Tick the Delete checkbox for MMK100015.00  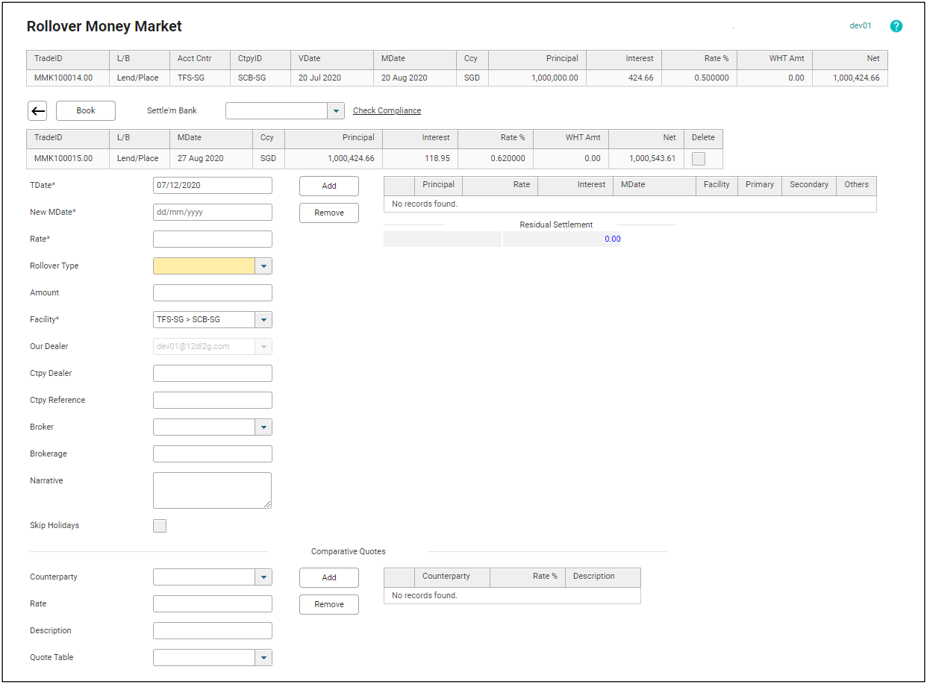[x=698, y=159]
